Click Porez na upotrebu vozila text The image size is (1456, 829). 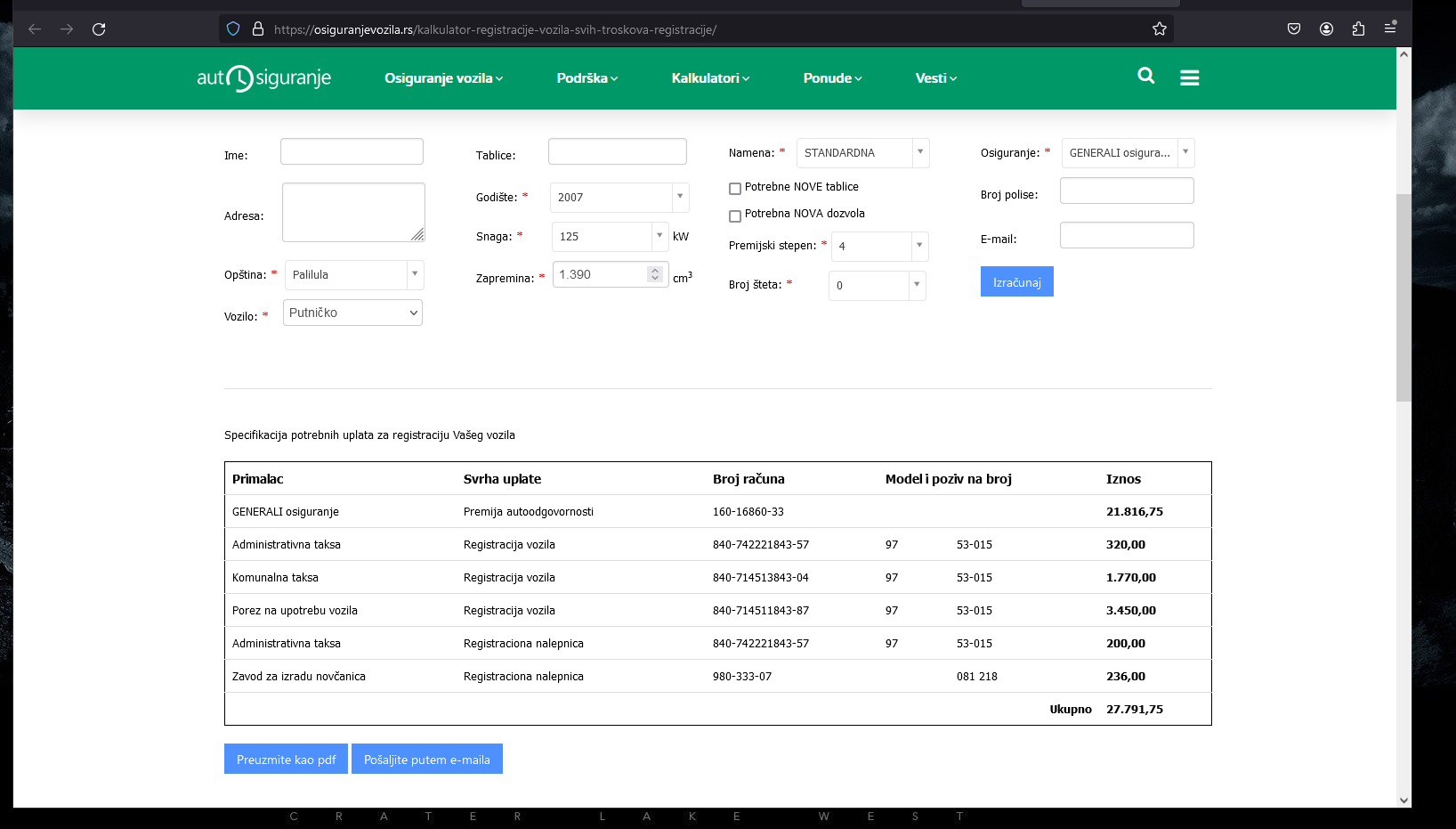[295, 611]
